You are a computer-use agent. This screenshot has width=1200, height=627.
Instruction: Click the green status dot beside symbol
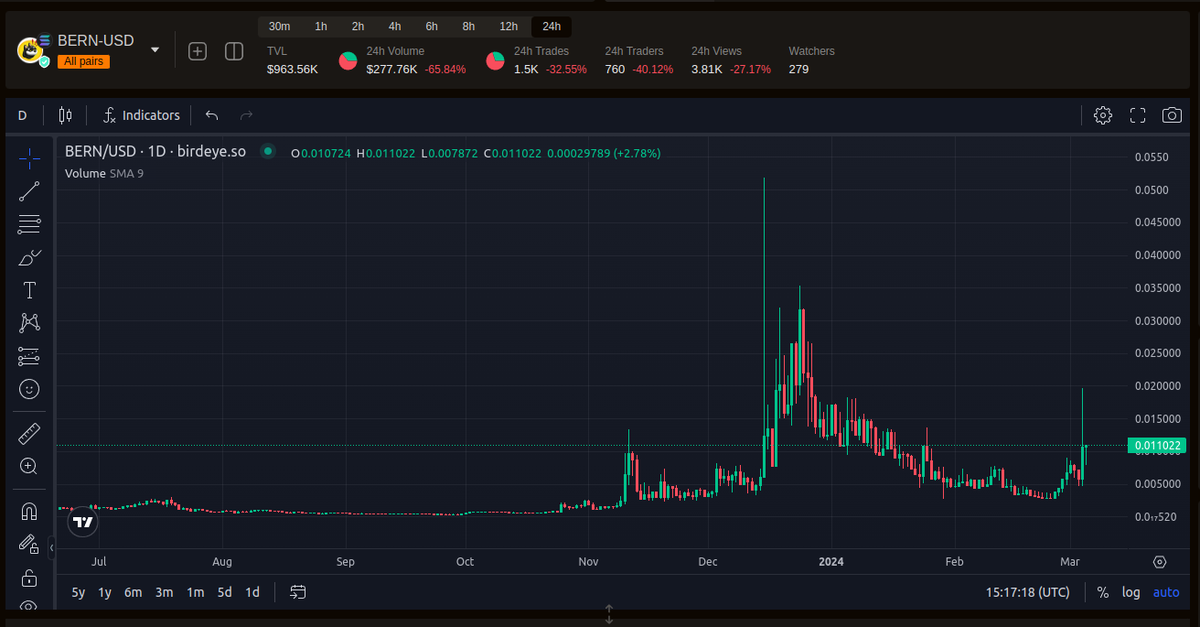(x=267, y=152)
